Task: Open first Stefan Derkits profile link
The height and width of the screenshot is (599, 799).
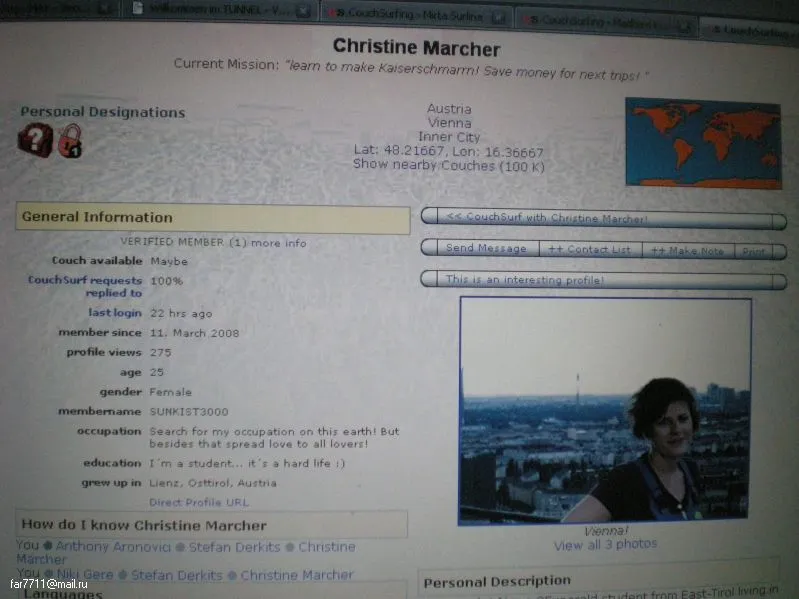Action: pos(234,547)
